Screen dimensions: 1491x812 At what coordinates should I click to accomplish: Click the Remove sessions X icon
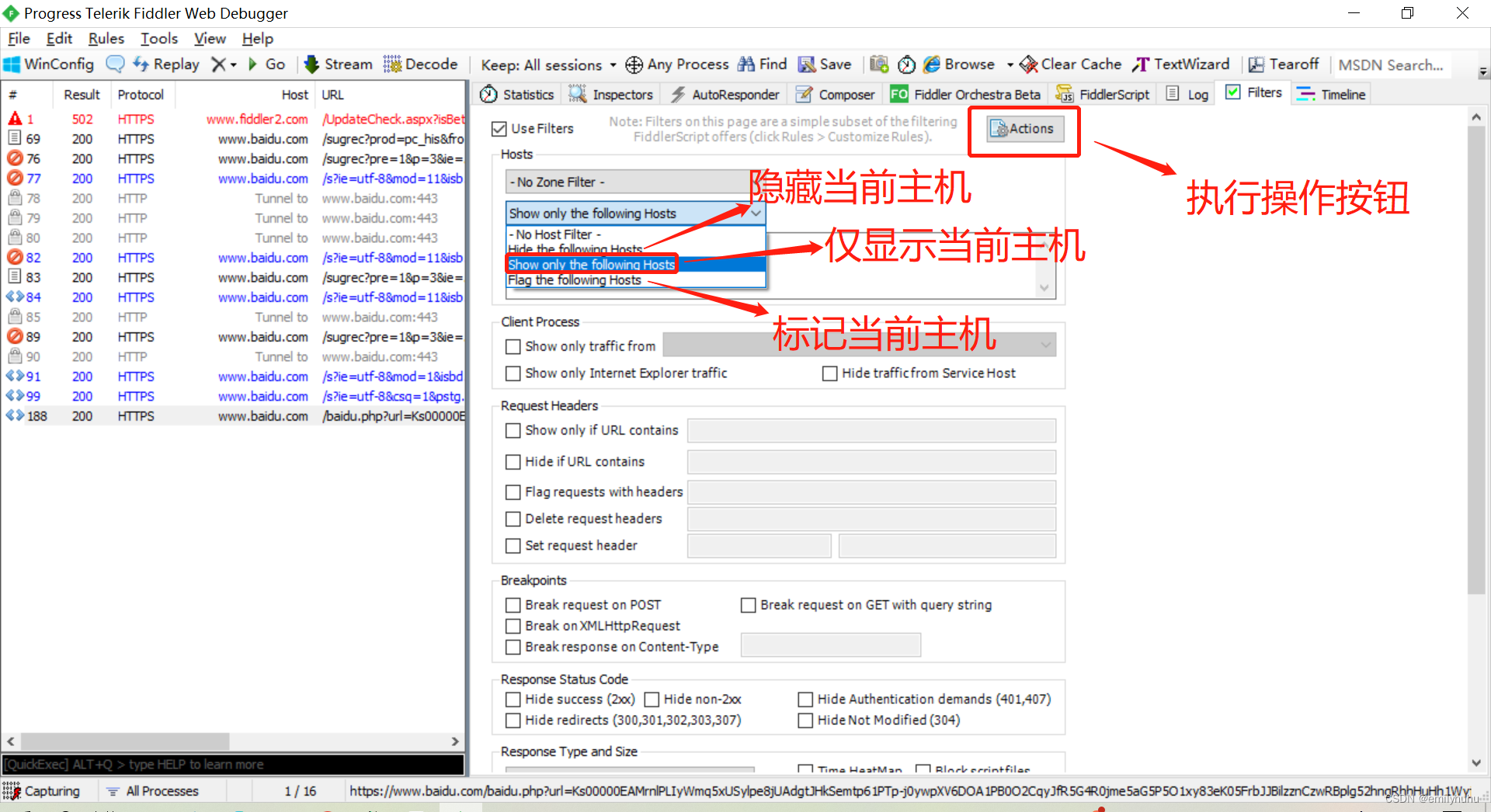219,64
